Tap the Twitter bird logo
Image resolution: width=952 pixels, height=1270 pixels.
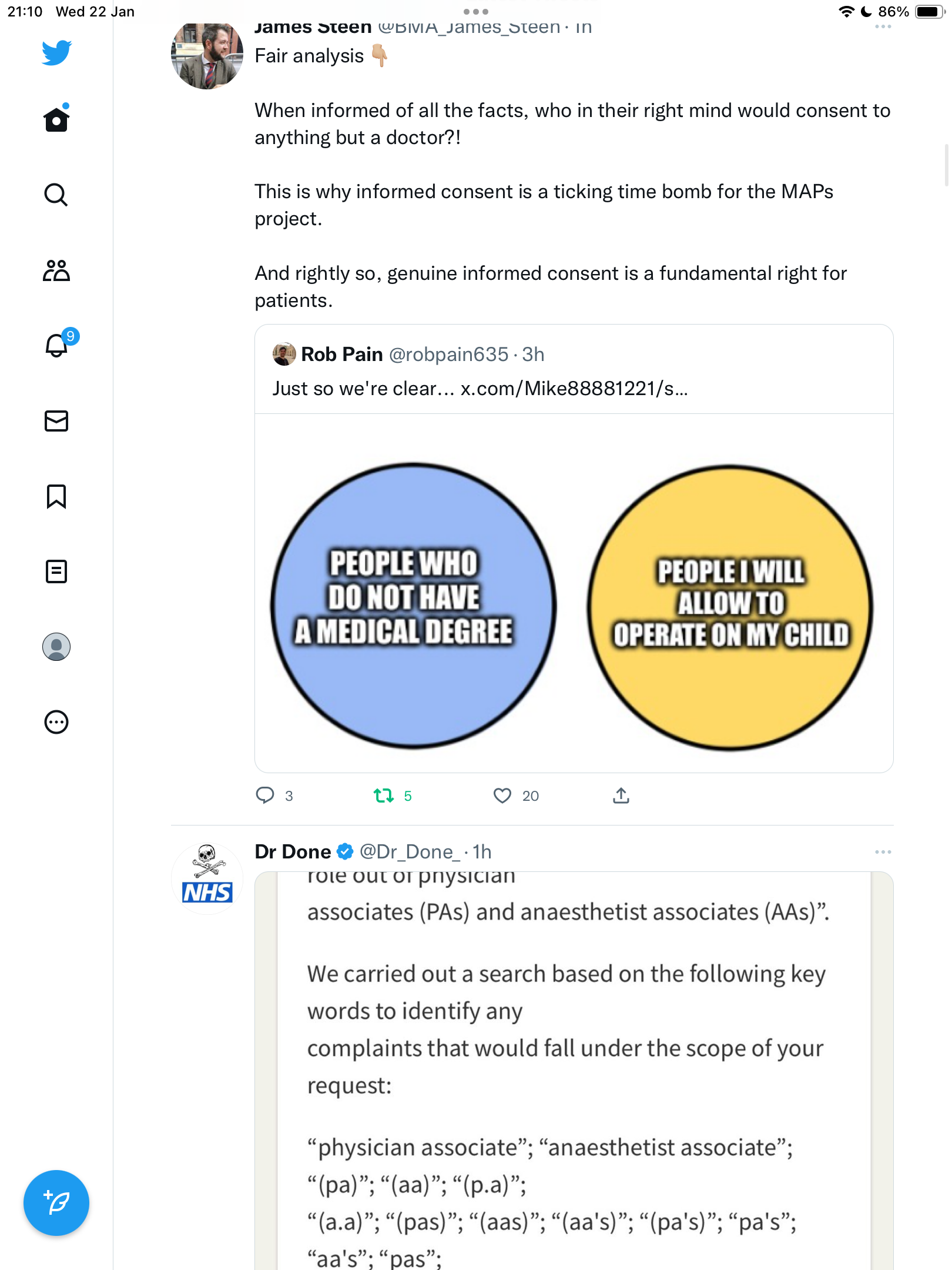pyautogui.click(x=56, y=52)
